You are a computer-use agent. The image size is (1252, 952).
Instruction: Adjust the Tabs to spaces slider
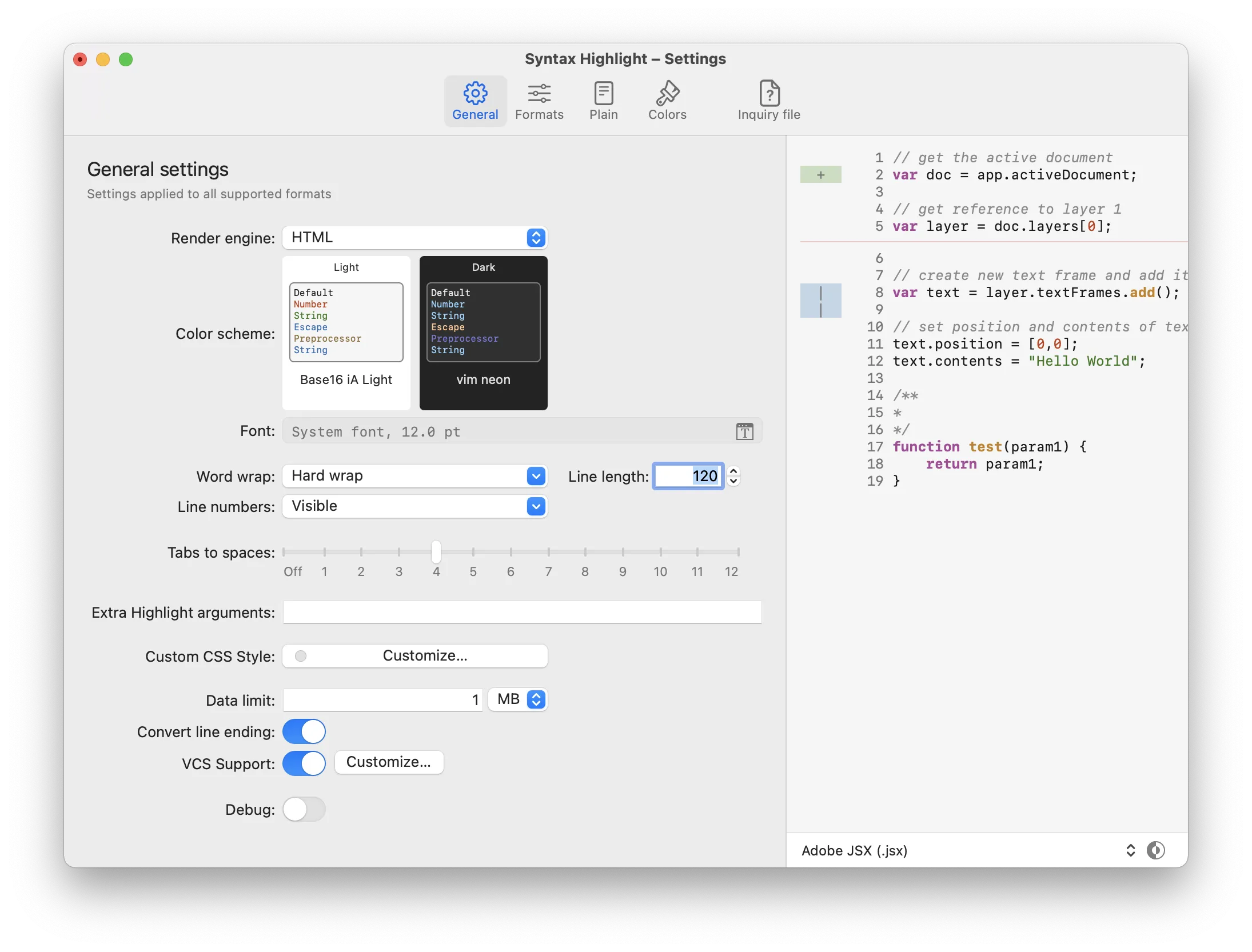coord(436,551)
